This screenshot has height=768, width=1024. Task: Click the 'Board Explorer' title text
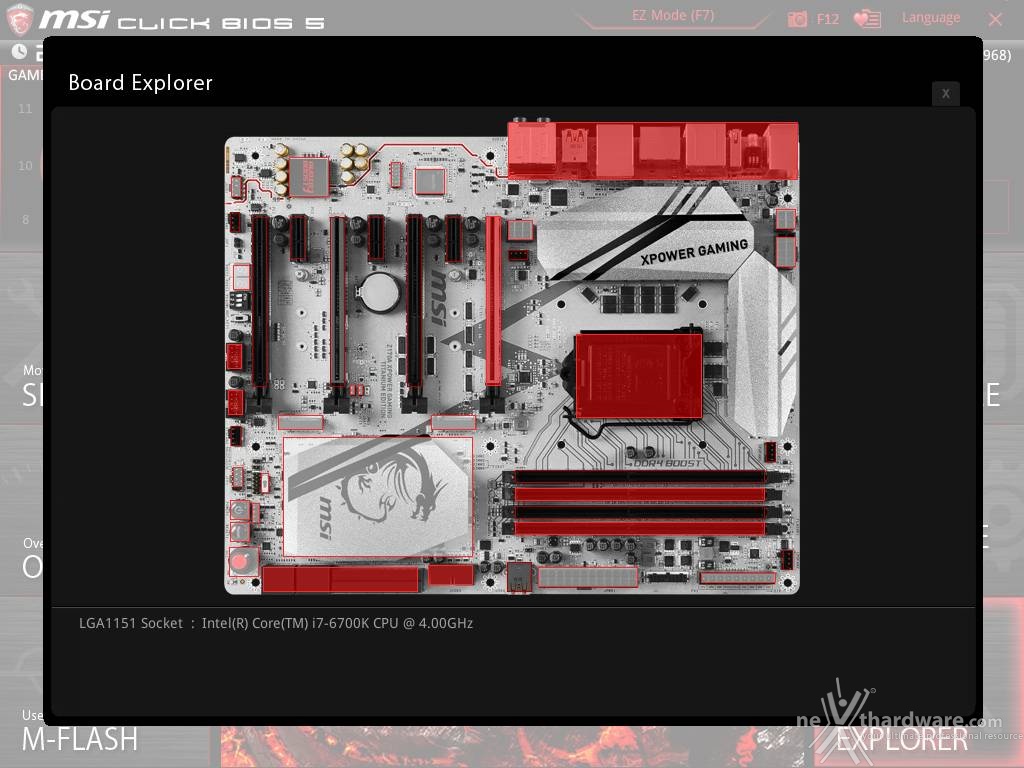pos(140,83)
